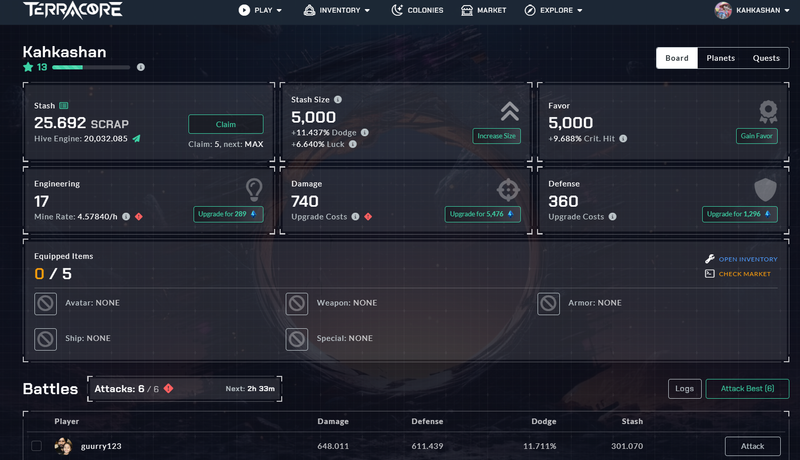Click the Attack Best button

pyautogui.click(x=747, y=389)
